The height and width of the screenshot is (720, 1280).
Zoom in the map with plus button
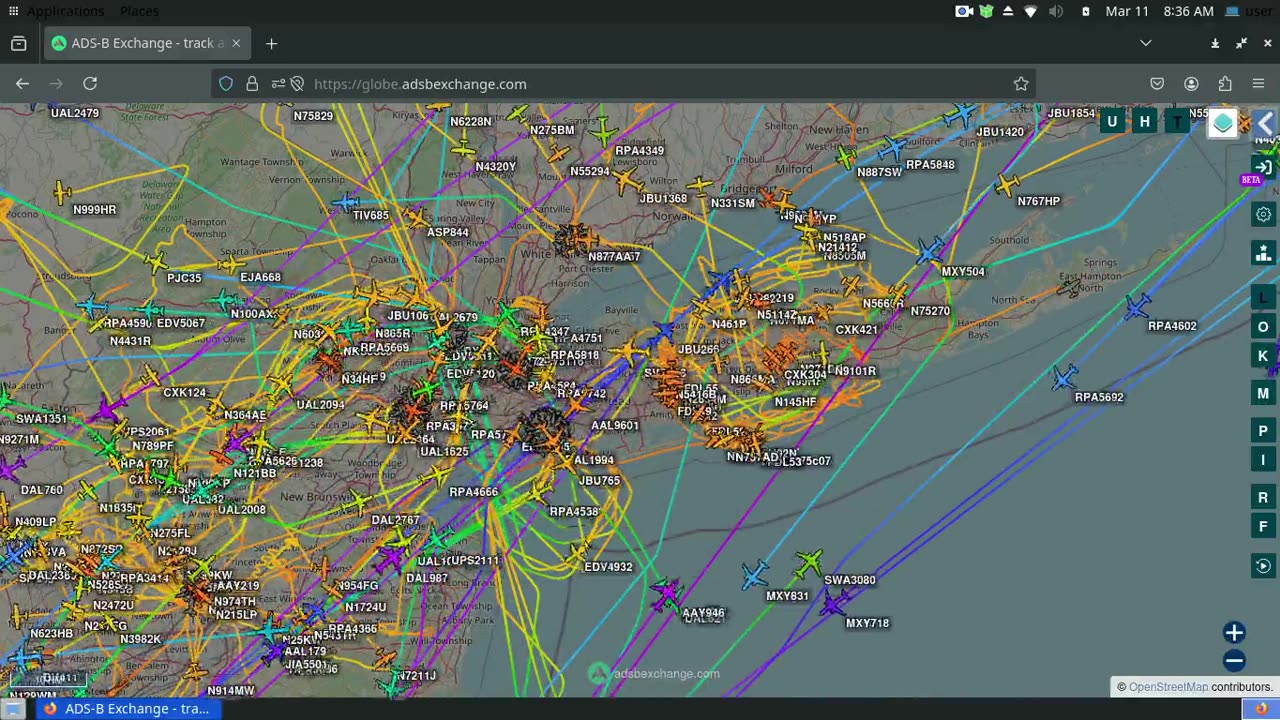tap(1234, 632)
